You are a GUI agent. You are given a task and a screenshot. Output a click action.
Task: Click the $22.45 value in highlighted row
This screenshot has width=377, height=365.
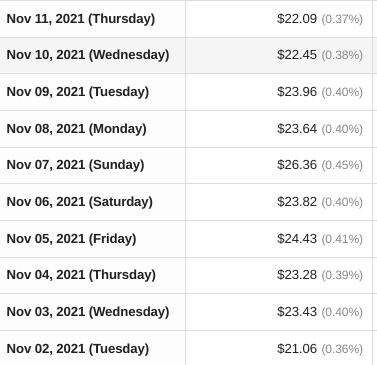click(x=297, y=55)
